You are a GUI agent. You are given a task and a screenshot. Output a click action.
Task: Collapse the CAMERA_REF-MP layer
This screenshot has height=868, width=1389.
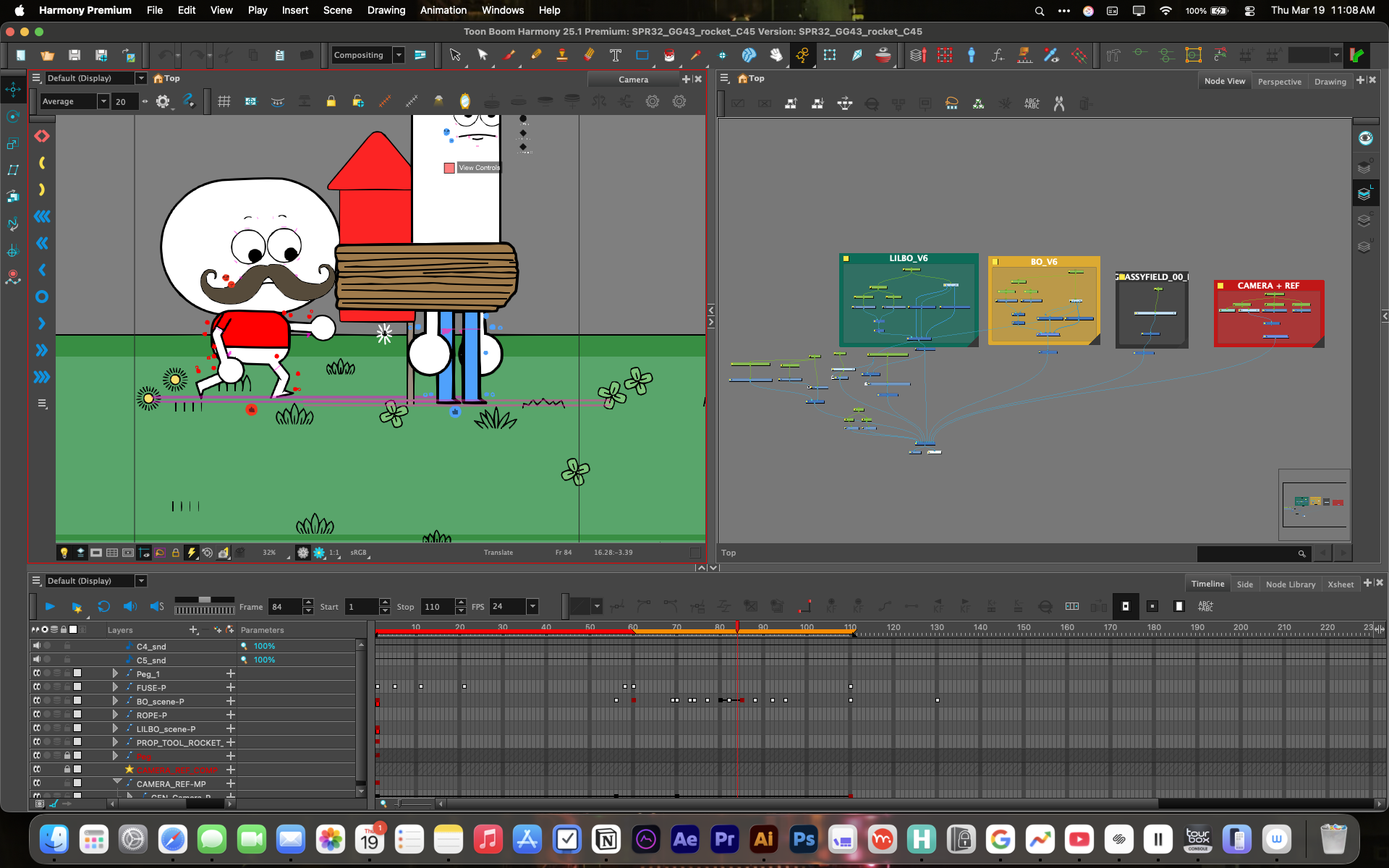(116, 783)
